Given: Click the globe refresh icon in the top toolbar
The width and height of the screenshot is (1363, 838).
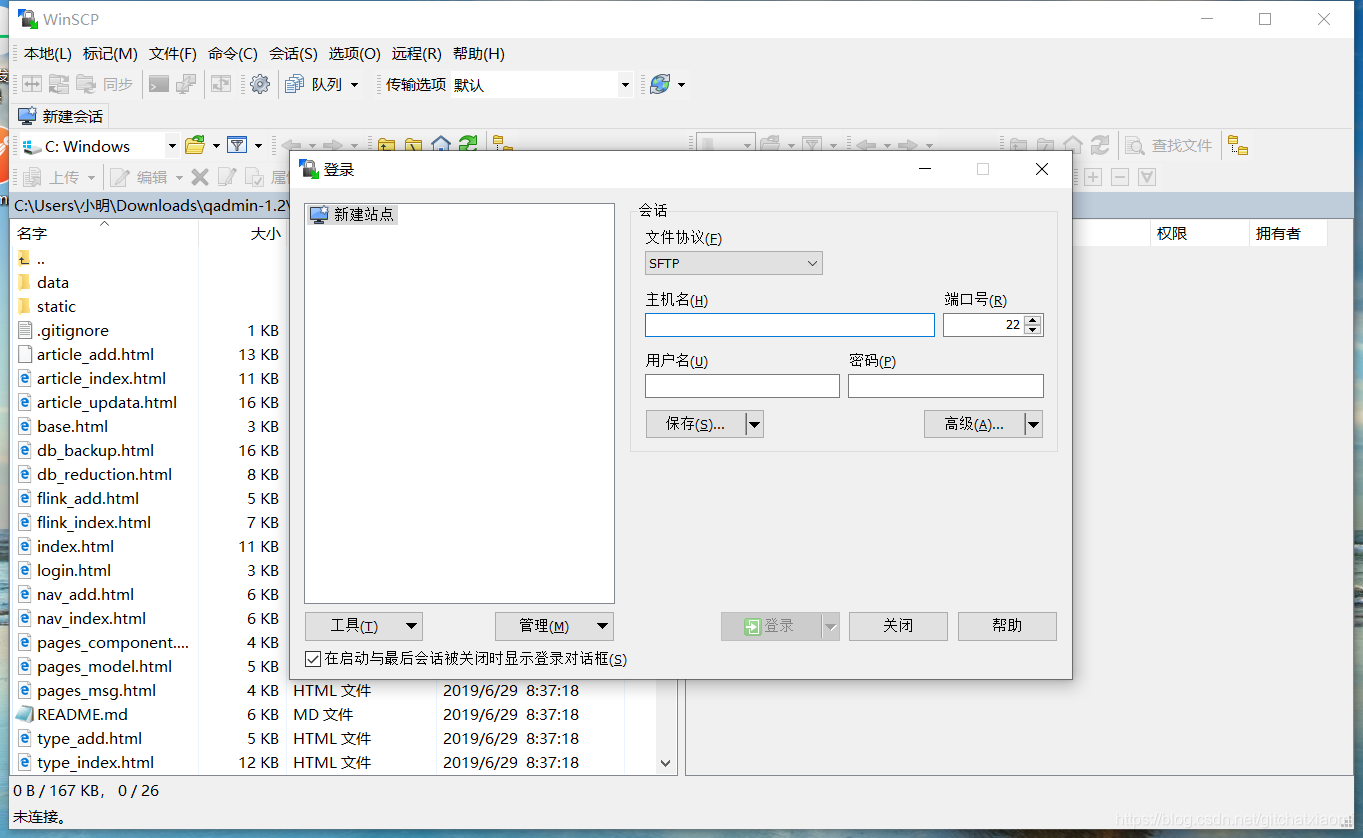Looking at the screenshot, I should point(660,85).
